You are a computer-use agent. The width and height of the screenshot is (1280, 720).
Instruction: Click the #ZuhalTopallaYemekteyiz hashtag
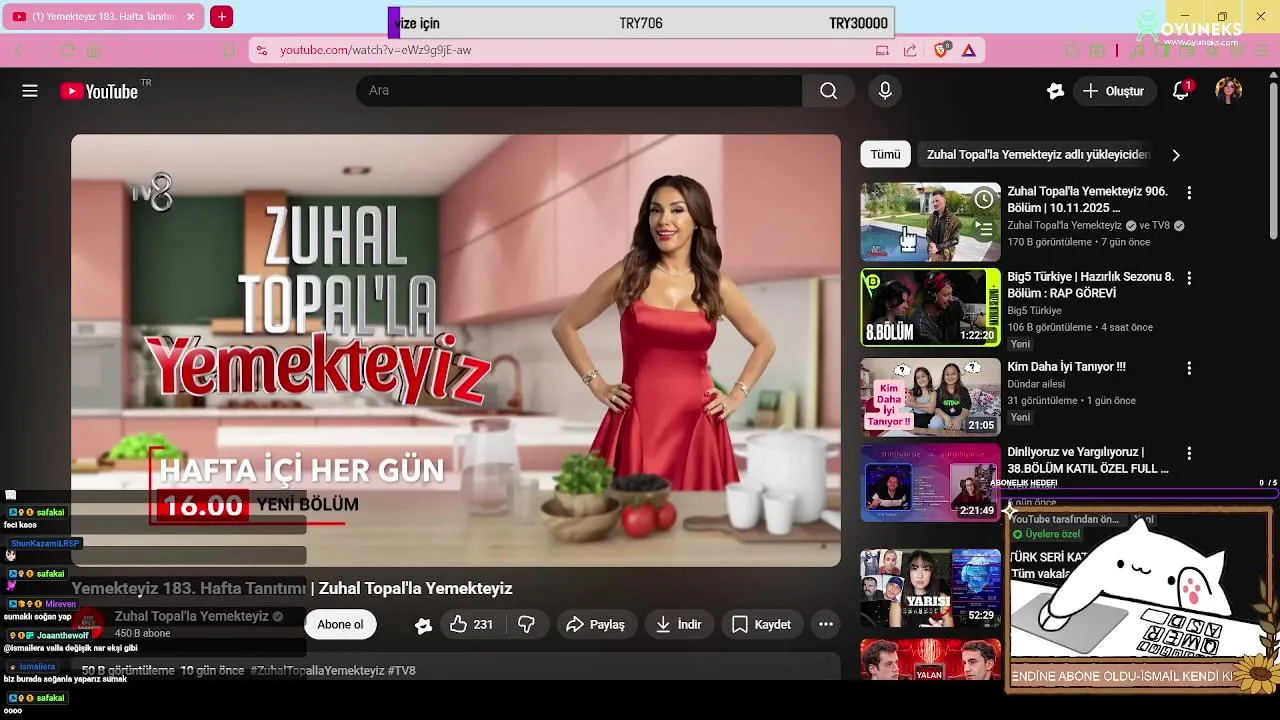pos(318,670)
